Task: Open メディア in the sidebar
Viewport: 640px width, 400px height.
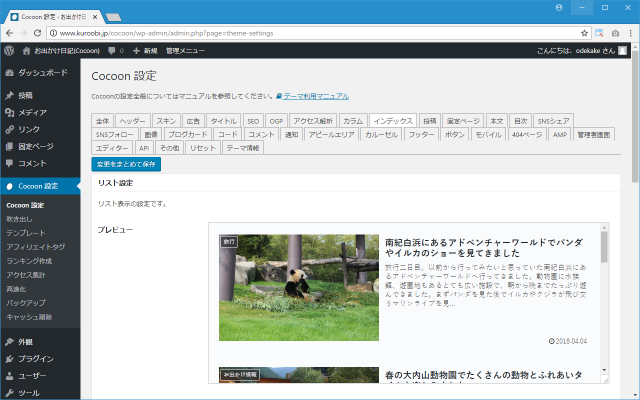Action: coord(32,113)
